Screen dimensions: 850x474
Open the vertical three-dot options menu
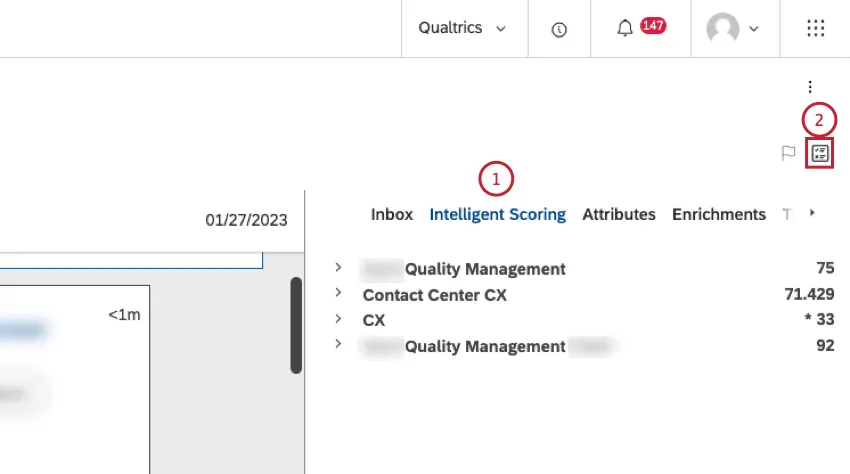[x=810, y=87]
